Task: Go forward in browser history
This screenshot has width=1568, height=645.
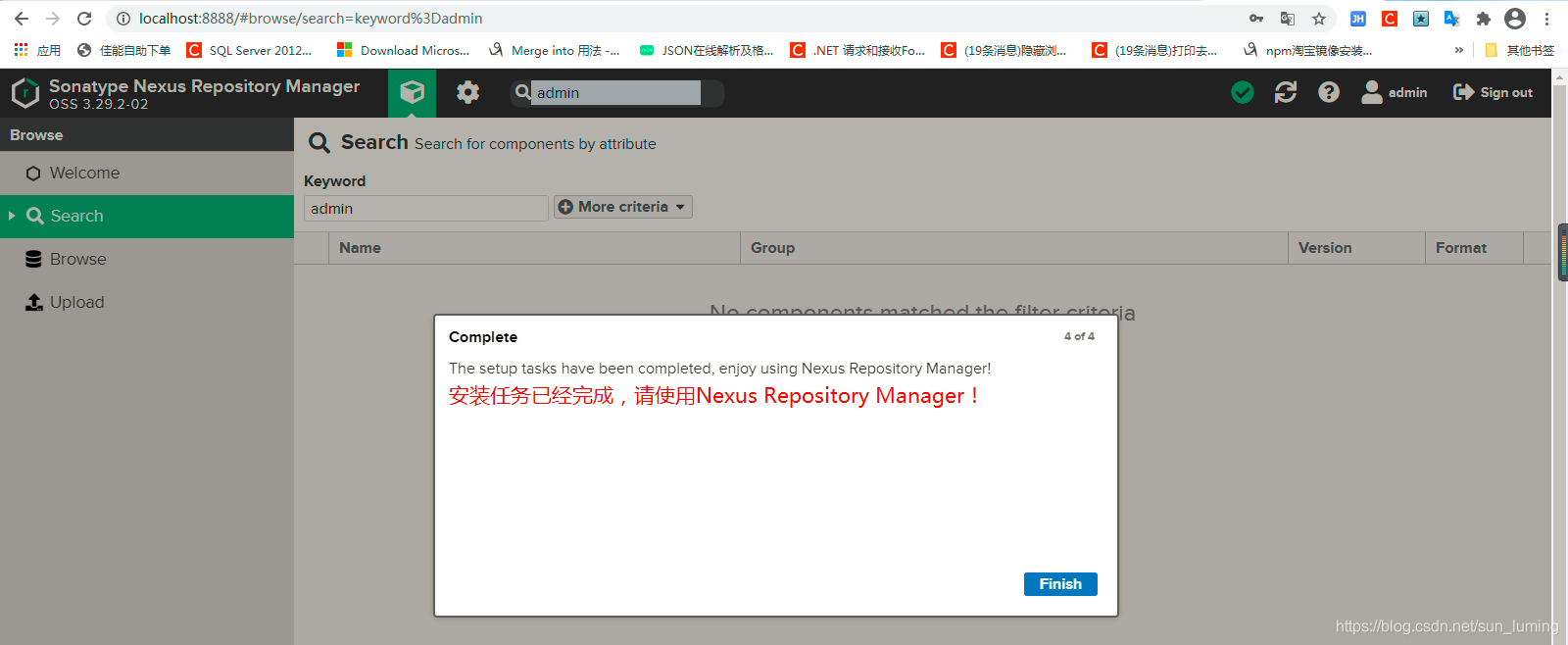Action: coord(53,19)
